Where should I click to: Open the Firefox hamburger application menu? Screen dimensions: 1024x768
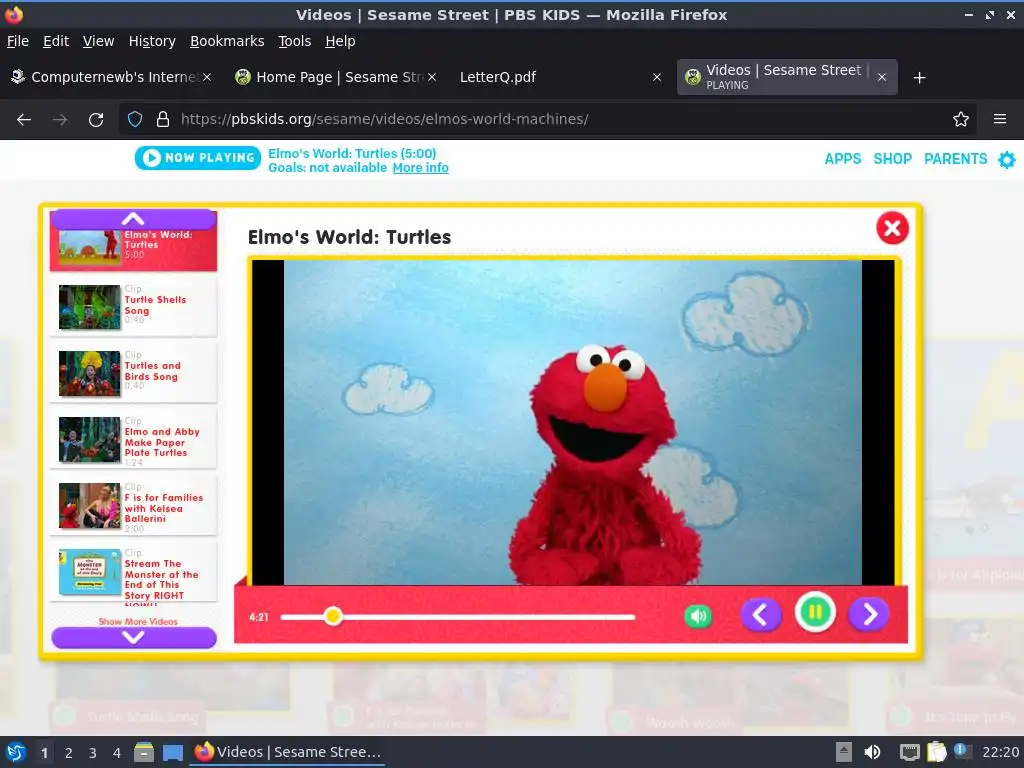click(x=999, y=120)
